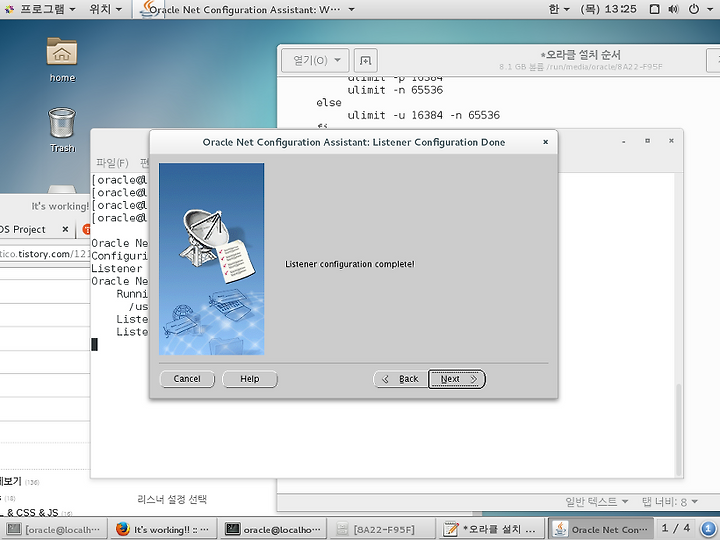The image size is (720, 540).
Task: Cancel the Oracle Net Configuration Assistant
Action: click(187, 379)
